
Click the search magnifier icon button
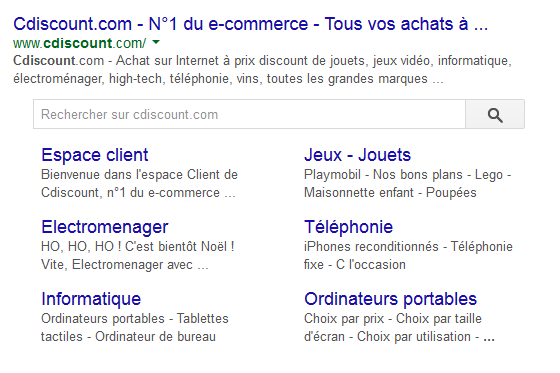(x=495, y=115)
